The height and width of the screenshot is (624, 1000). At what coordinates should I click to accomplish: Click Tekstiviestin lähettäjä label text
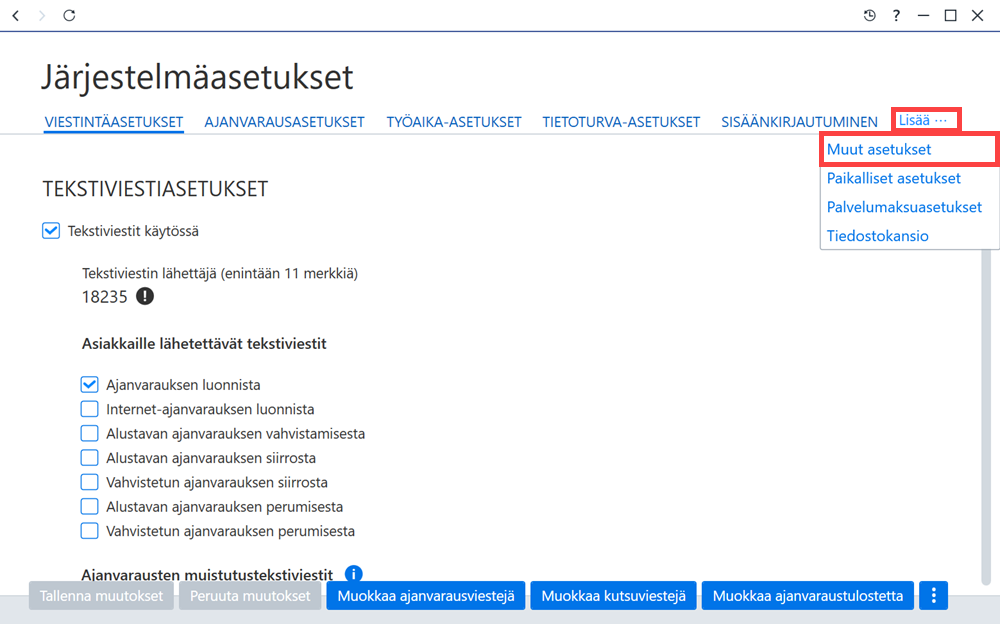[x=219, y=273]
